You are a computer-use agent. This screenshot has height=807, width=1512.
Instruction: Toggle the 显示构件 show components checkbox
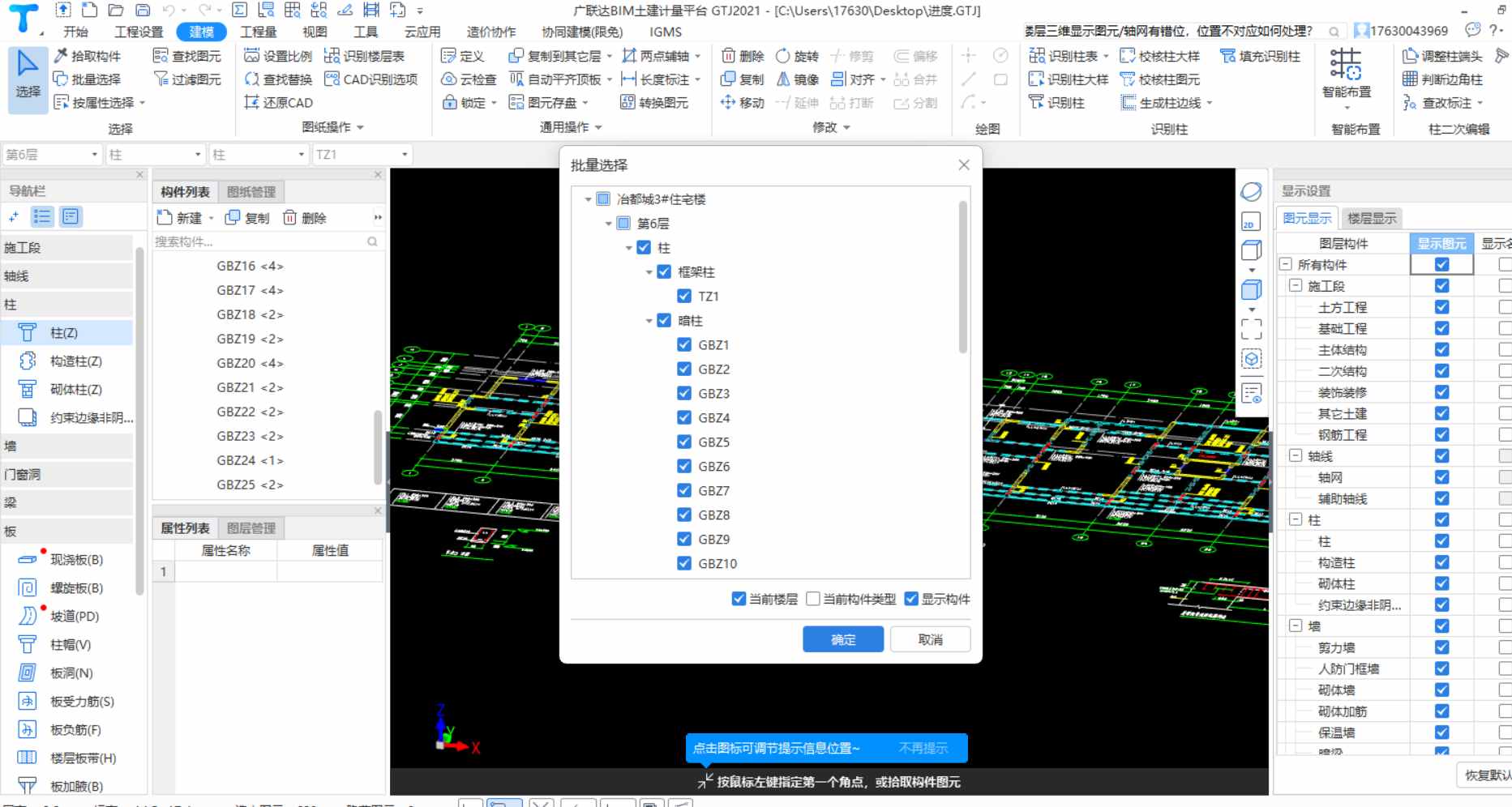coord(911,599)
